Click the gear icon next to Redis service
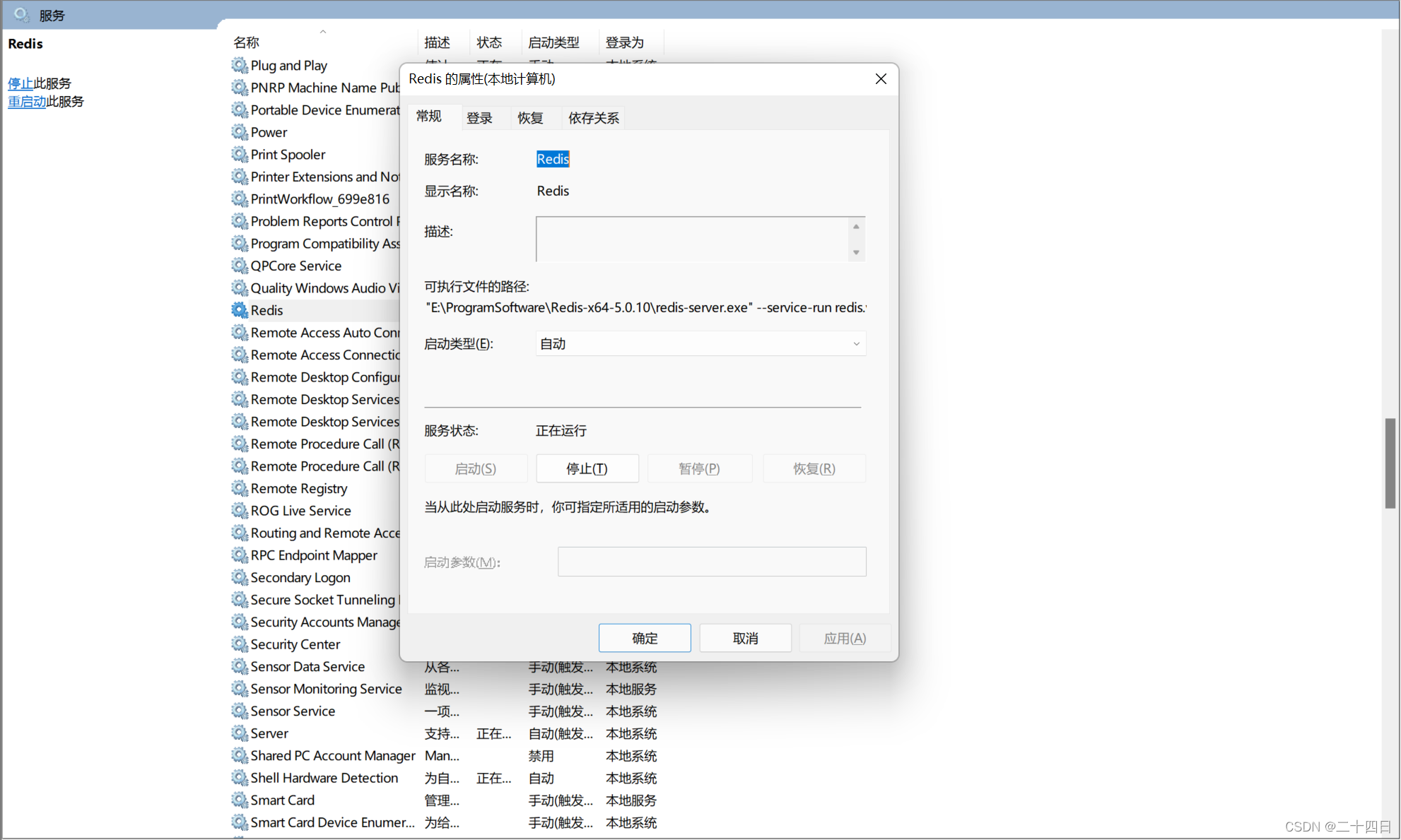The height and width of the screenshot is (840, 1401). coord(240,310)
